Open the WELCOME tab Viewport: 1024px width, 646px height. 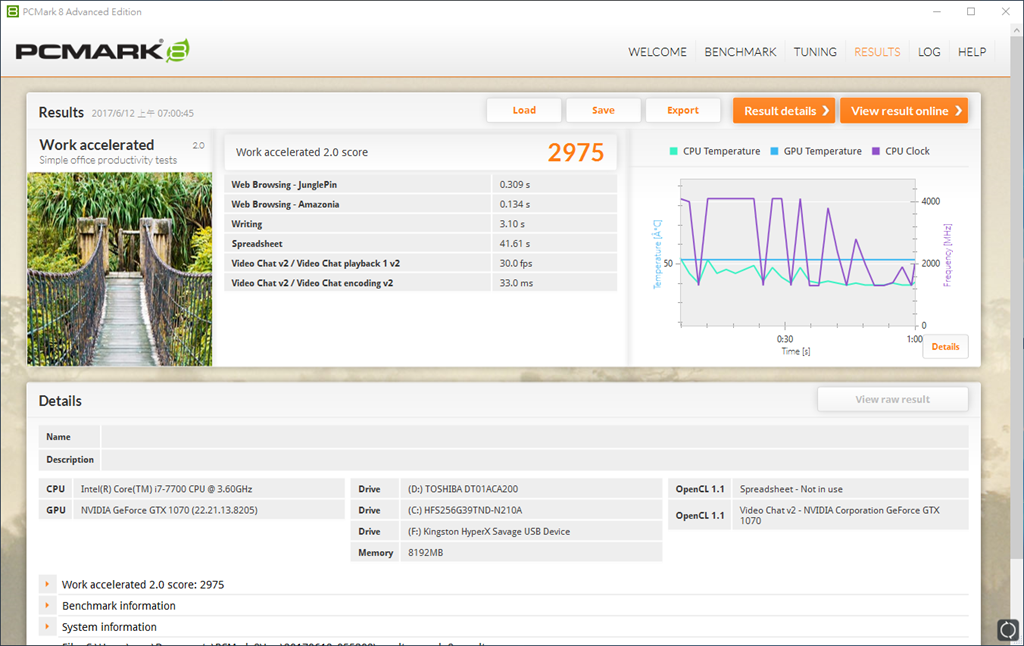pyautogui.click(x=657, y=52)
